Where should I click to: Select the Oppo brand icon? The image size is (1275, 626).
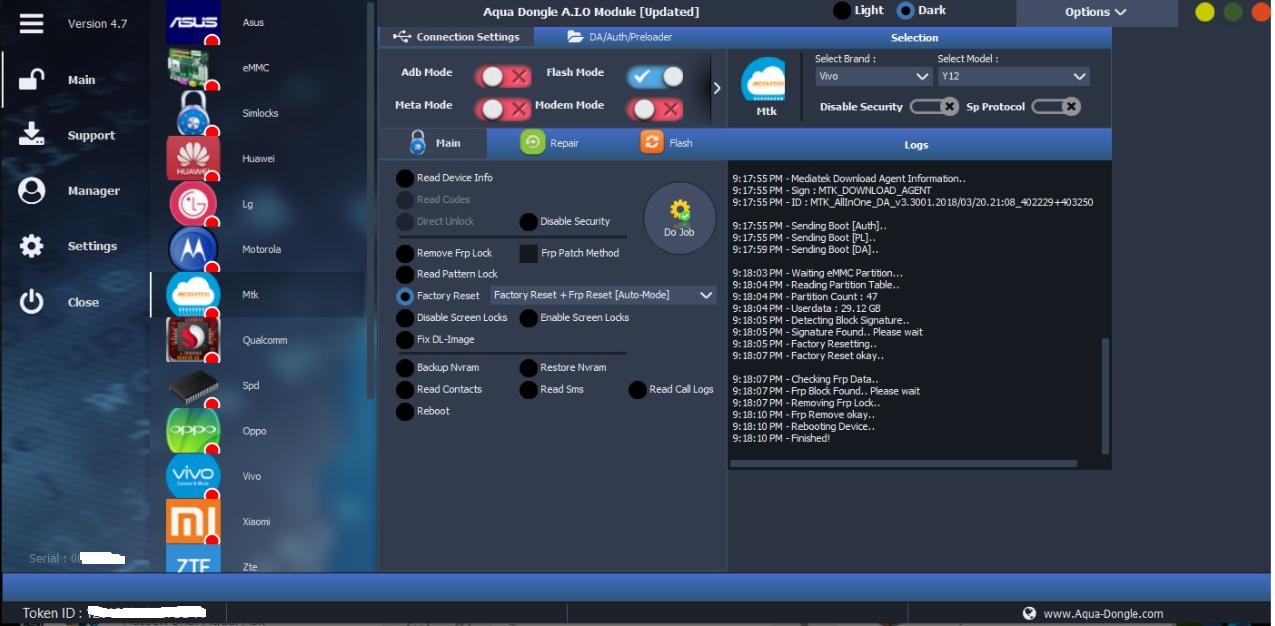click(193, 431)
